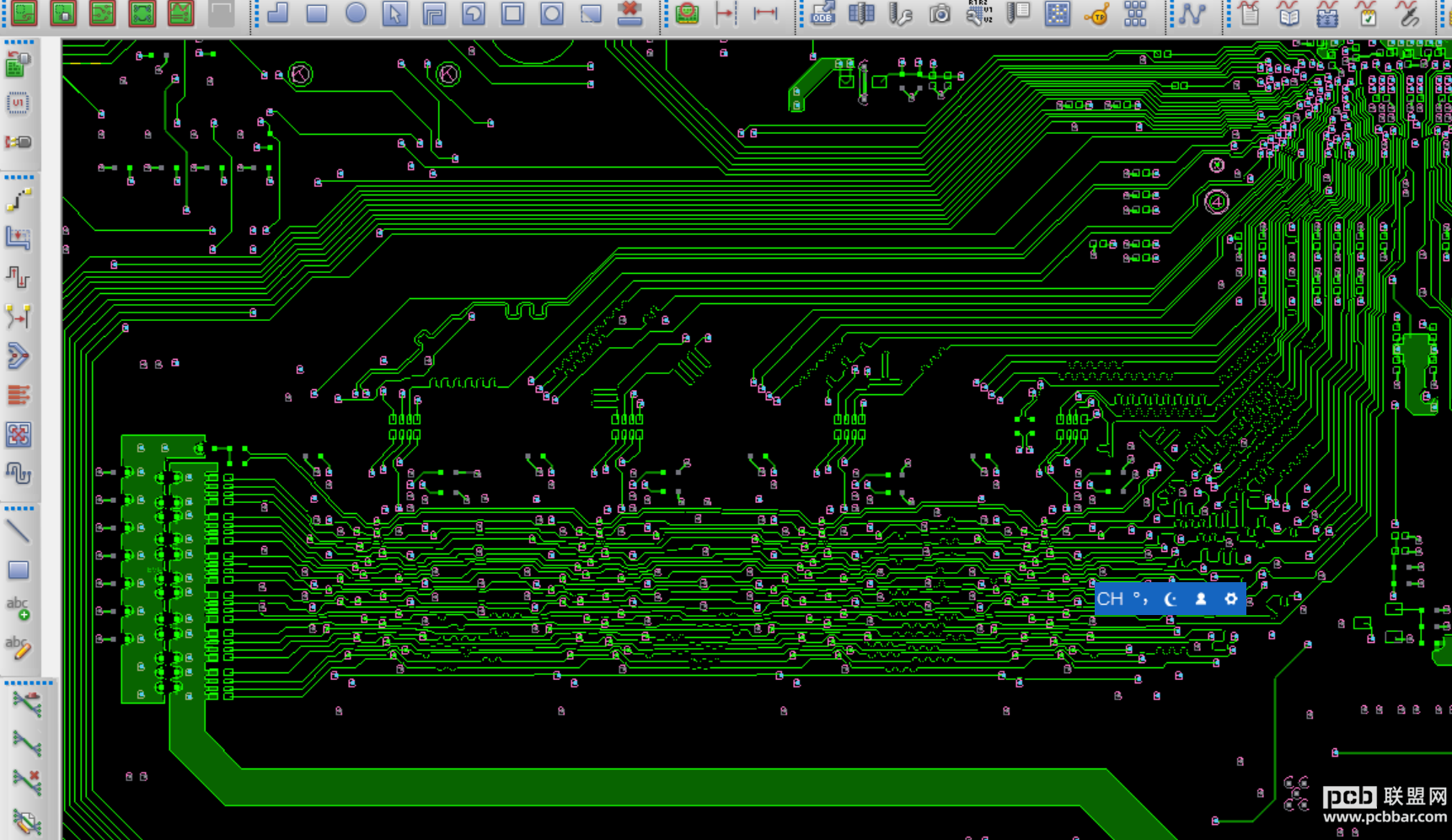Open the gear settings on IME bar

tap(1231, 599)
